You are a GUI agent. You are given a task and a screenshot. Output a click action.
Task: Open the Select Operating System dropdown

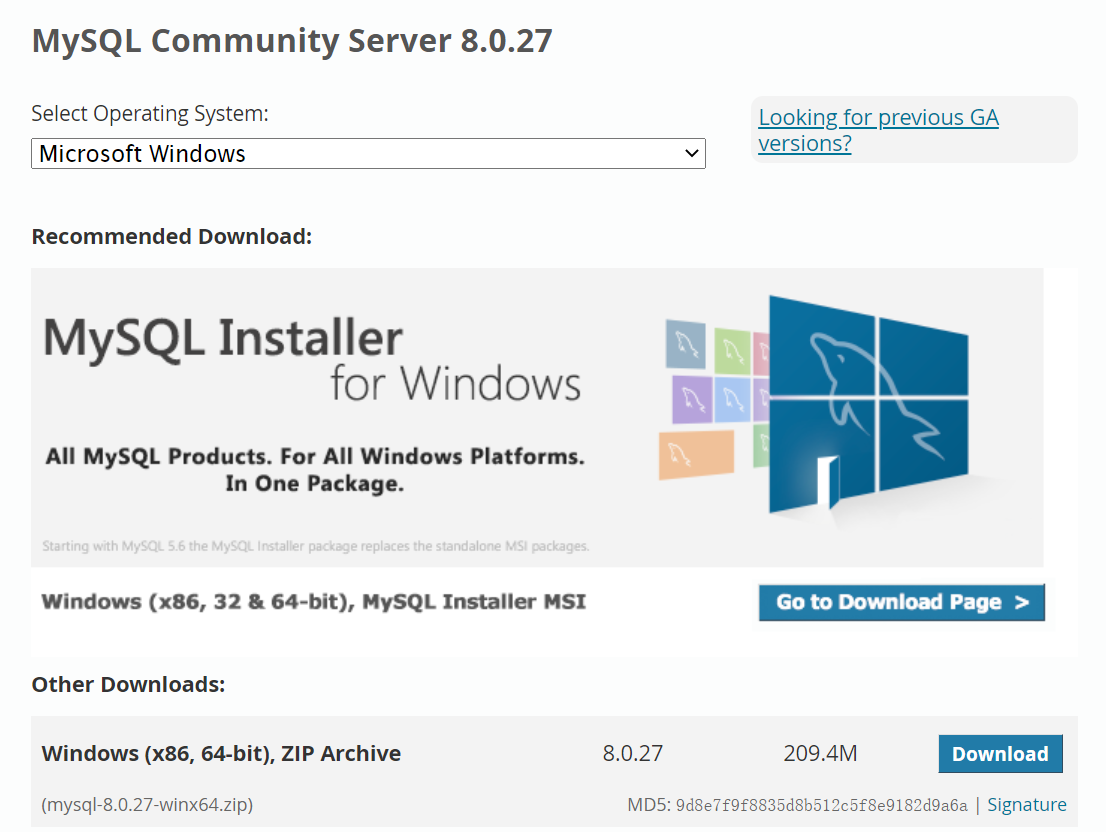368,154
